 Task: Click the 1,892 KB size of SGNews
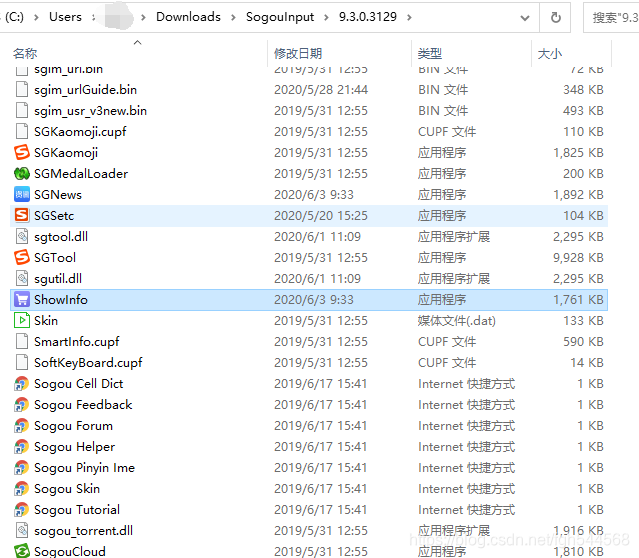coord(578,194)
